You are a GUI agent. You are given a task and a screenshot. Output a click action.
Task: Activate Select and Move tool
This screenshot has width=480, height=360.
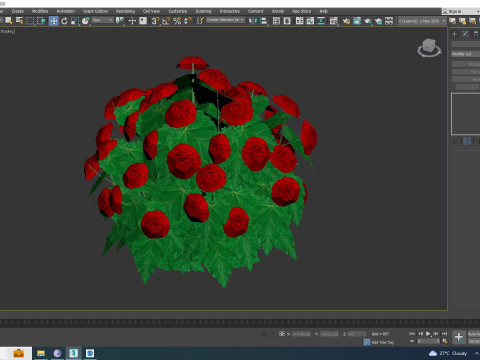[x=53, y=21]
